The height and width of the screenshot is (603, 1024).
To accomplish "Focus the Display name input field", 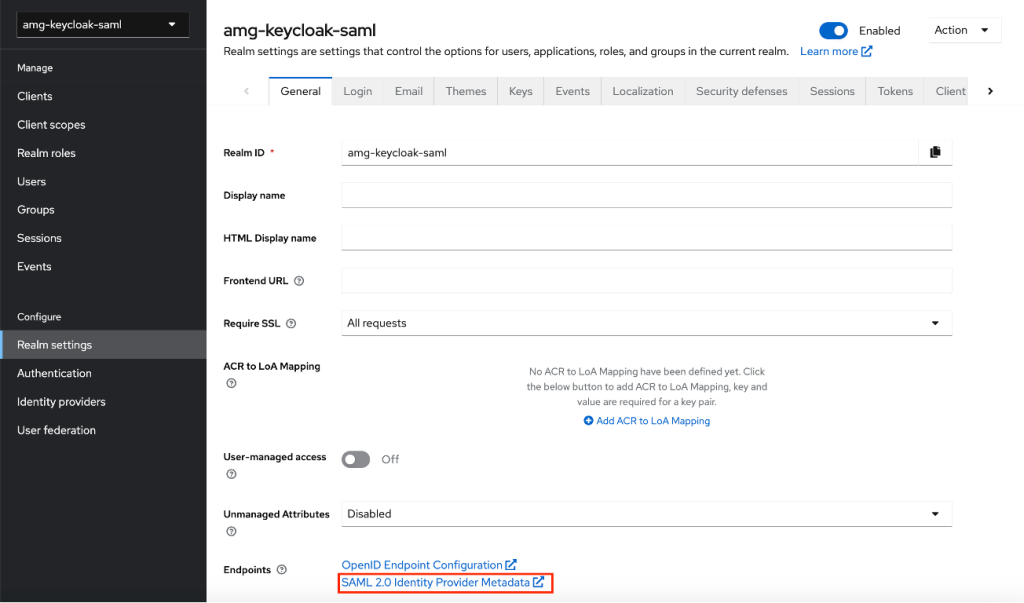I will (x=647, y=195).
